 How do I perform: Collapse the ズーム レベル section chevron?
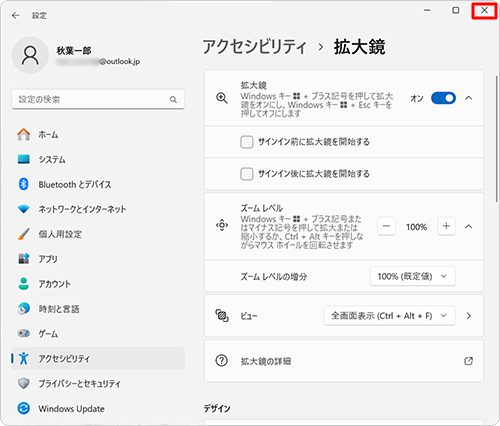(x=469, y=227)
